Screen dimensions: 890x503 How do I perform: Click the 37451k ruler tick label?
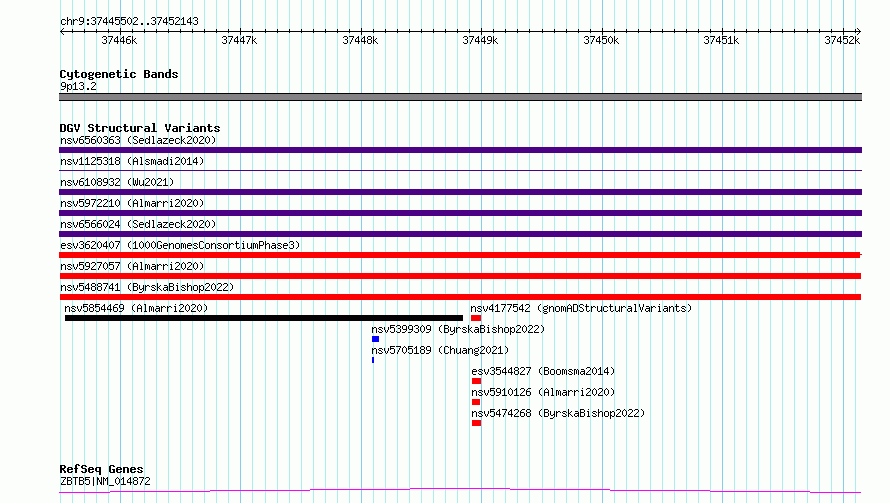(721, 40)
